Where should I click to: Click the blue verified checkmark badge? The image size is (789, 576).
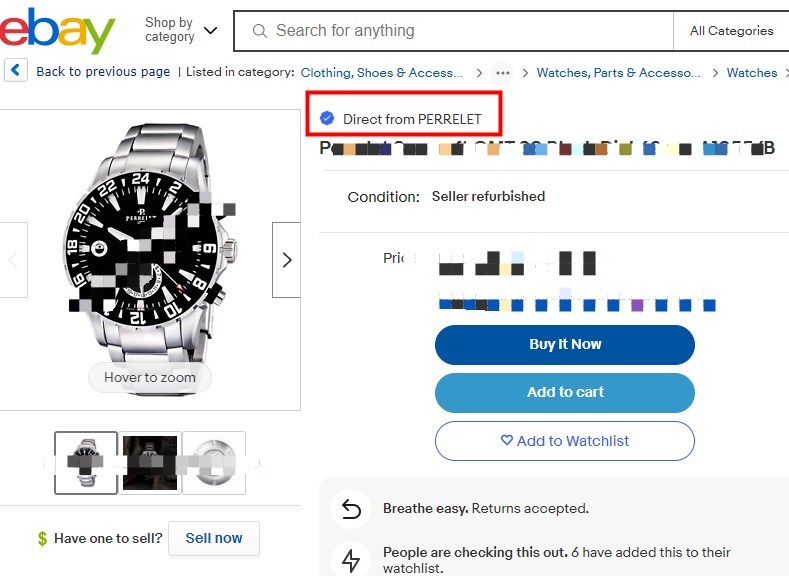[x=327, y=119]
